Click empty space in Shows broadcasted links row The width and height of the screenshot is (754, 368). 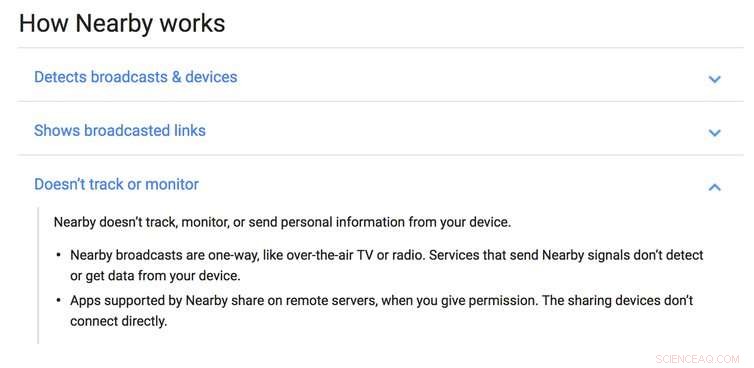(457, 131)
